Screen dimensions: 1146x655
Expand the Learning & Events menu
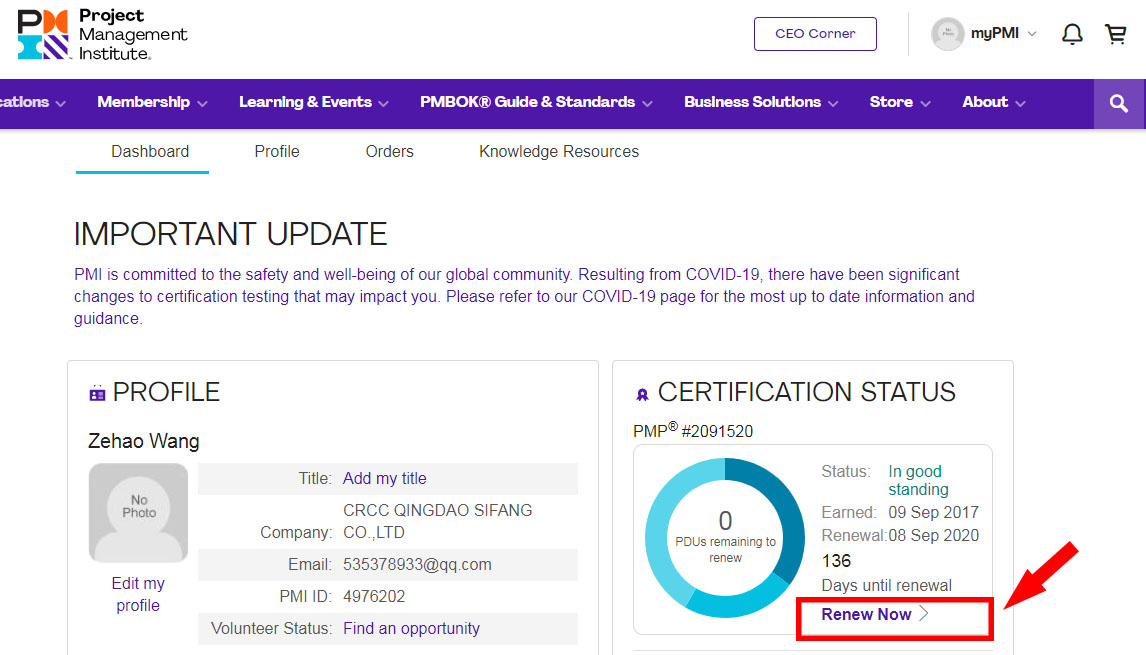coord(314,102)
